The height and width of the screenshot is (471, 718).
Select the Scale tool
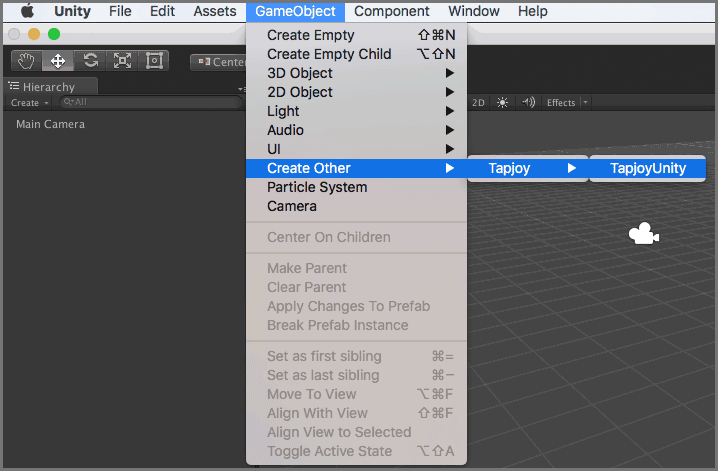click(x=122, y=61)
